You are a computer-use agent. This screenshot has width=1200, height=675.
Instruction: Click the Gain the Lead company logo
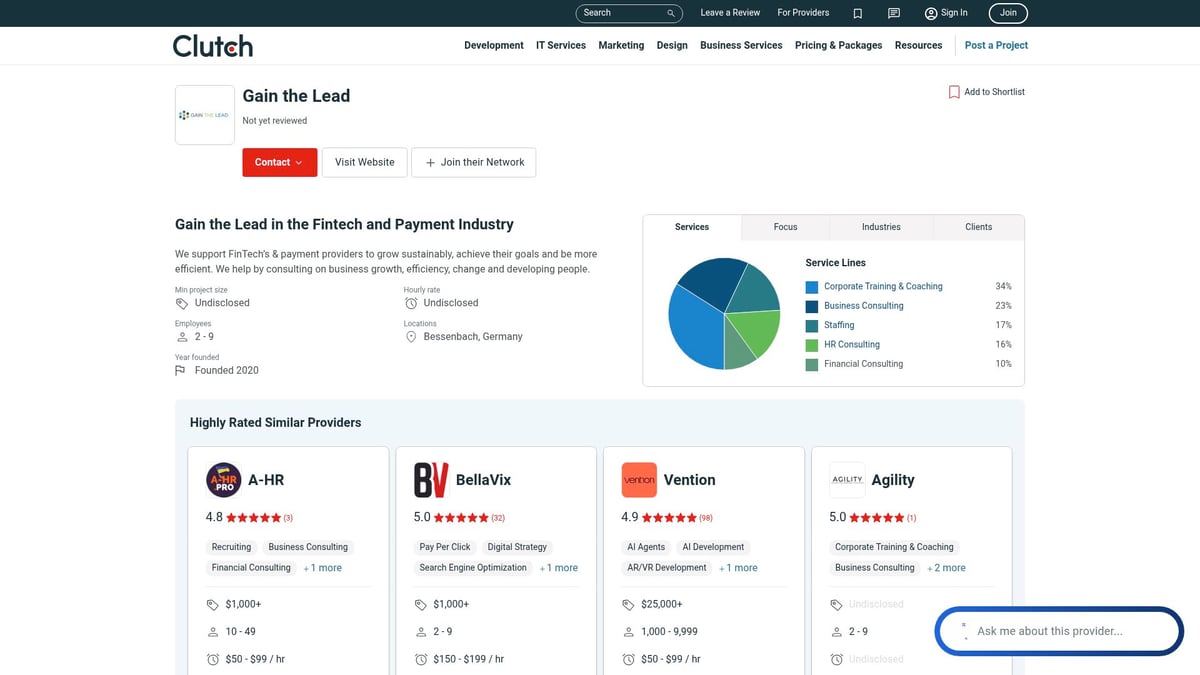click(x=204, y=115)
